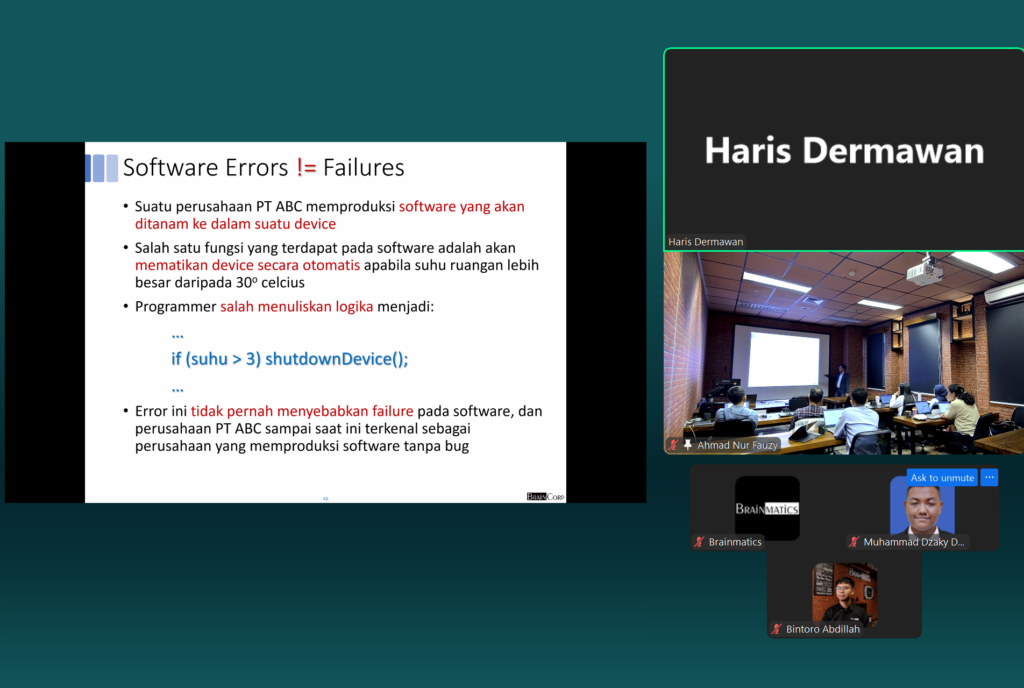
Task: Click the slide title Software Errors != Failures
Action: click(263, 167)
